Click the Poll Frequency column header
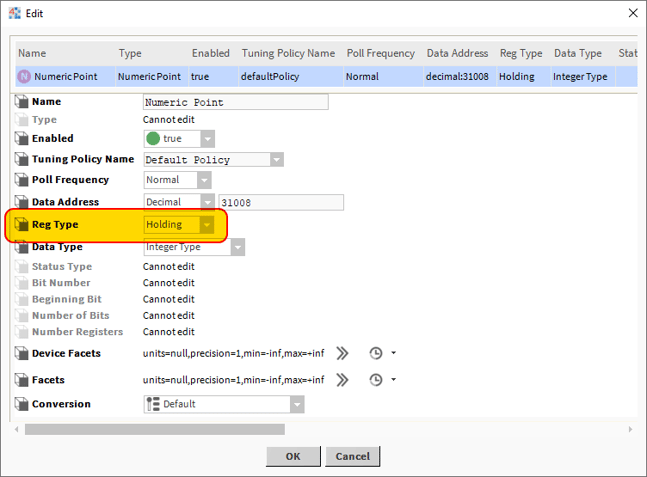This screenshot has height=477, width=647. 380,53
